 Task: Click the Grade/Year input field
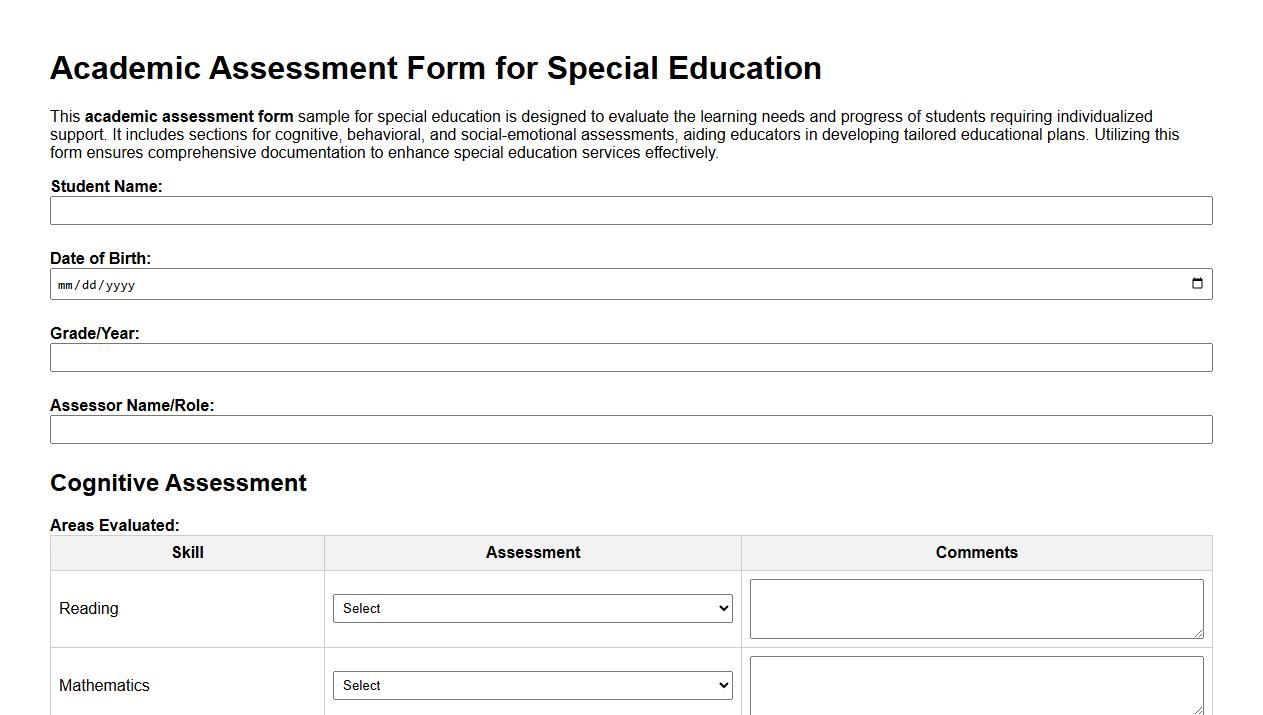[631, 357]
